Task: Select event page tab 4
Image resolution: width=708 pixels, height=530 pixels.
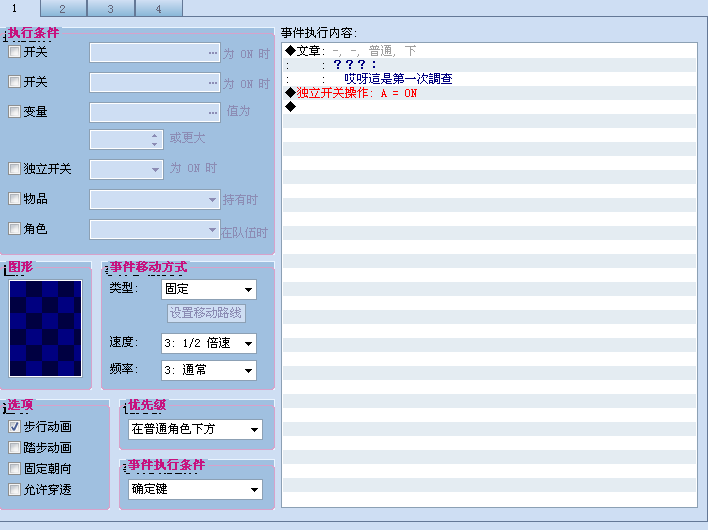Action: pyautogui.click(x=159, y=9)
